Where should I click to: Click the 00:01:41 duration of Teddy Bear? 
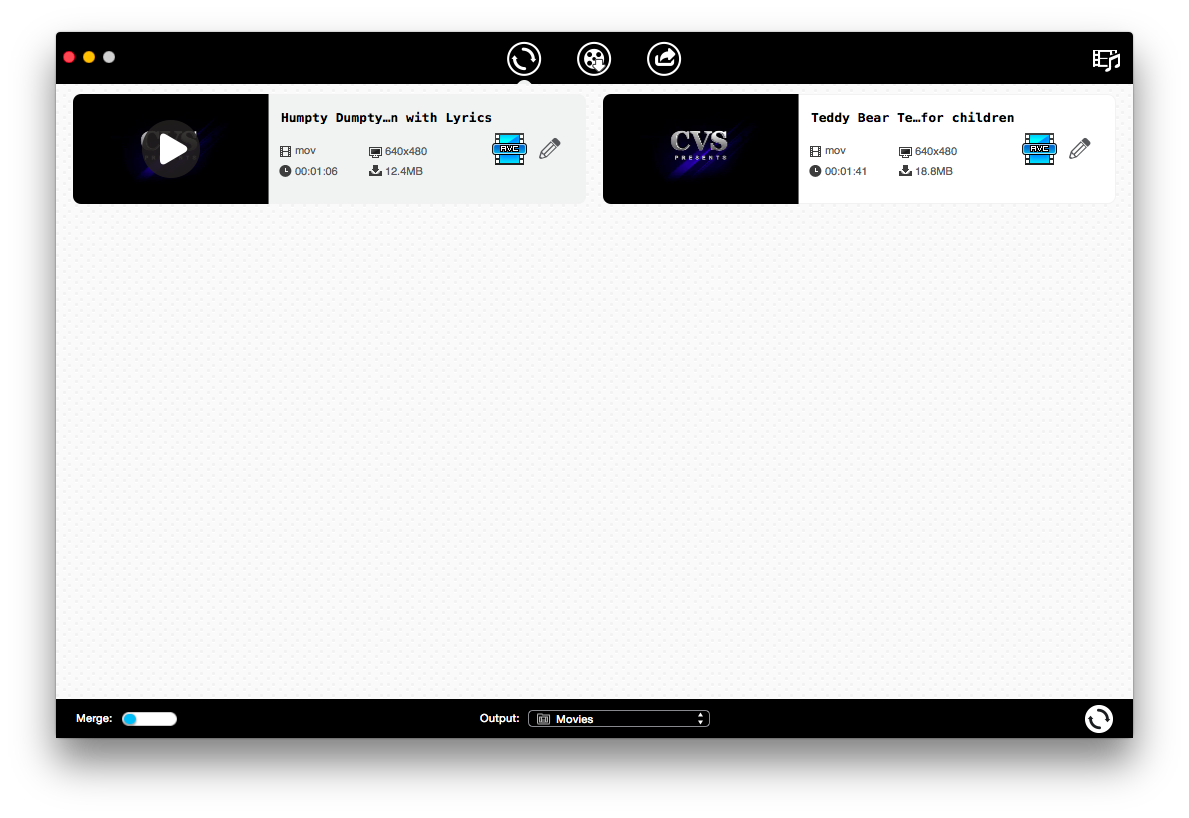click(845, 171)
